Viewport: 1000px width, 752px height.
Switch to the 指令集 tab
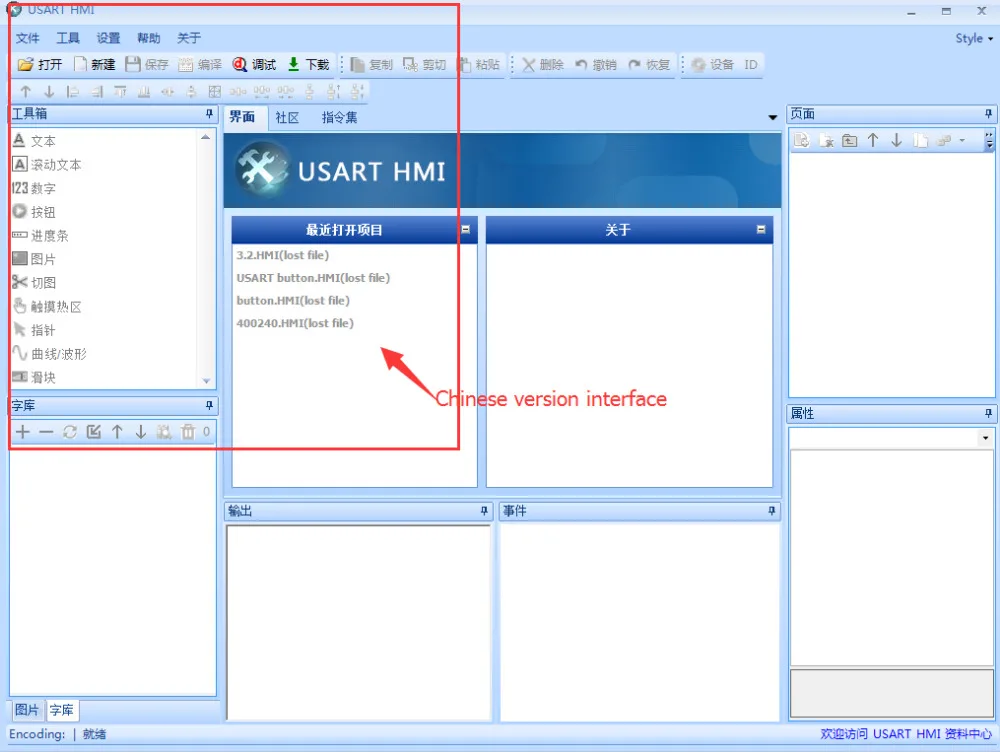[339, 117]
